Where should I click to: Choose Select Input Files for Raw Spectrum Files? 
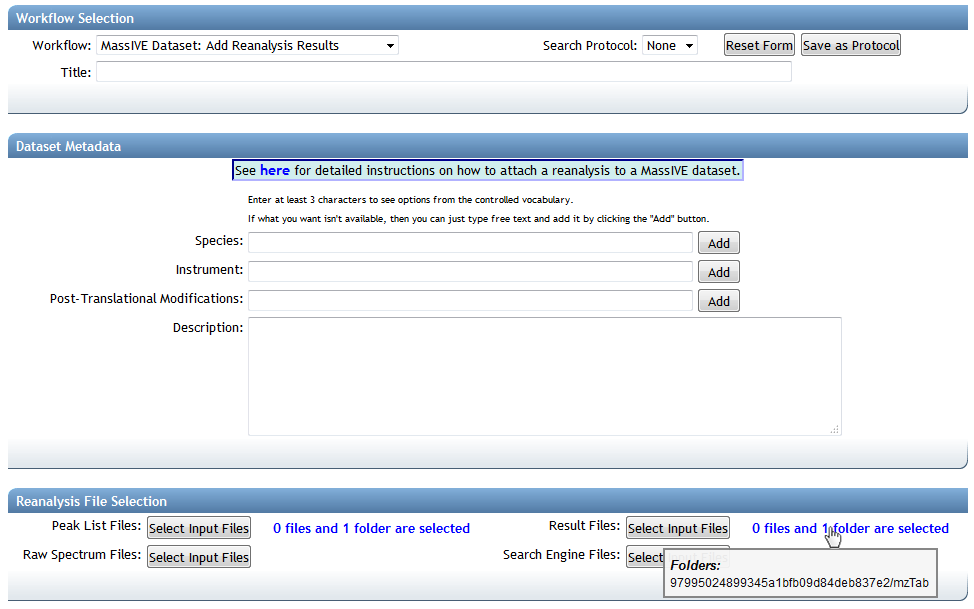pyautogui.click(x=198, y=557)
